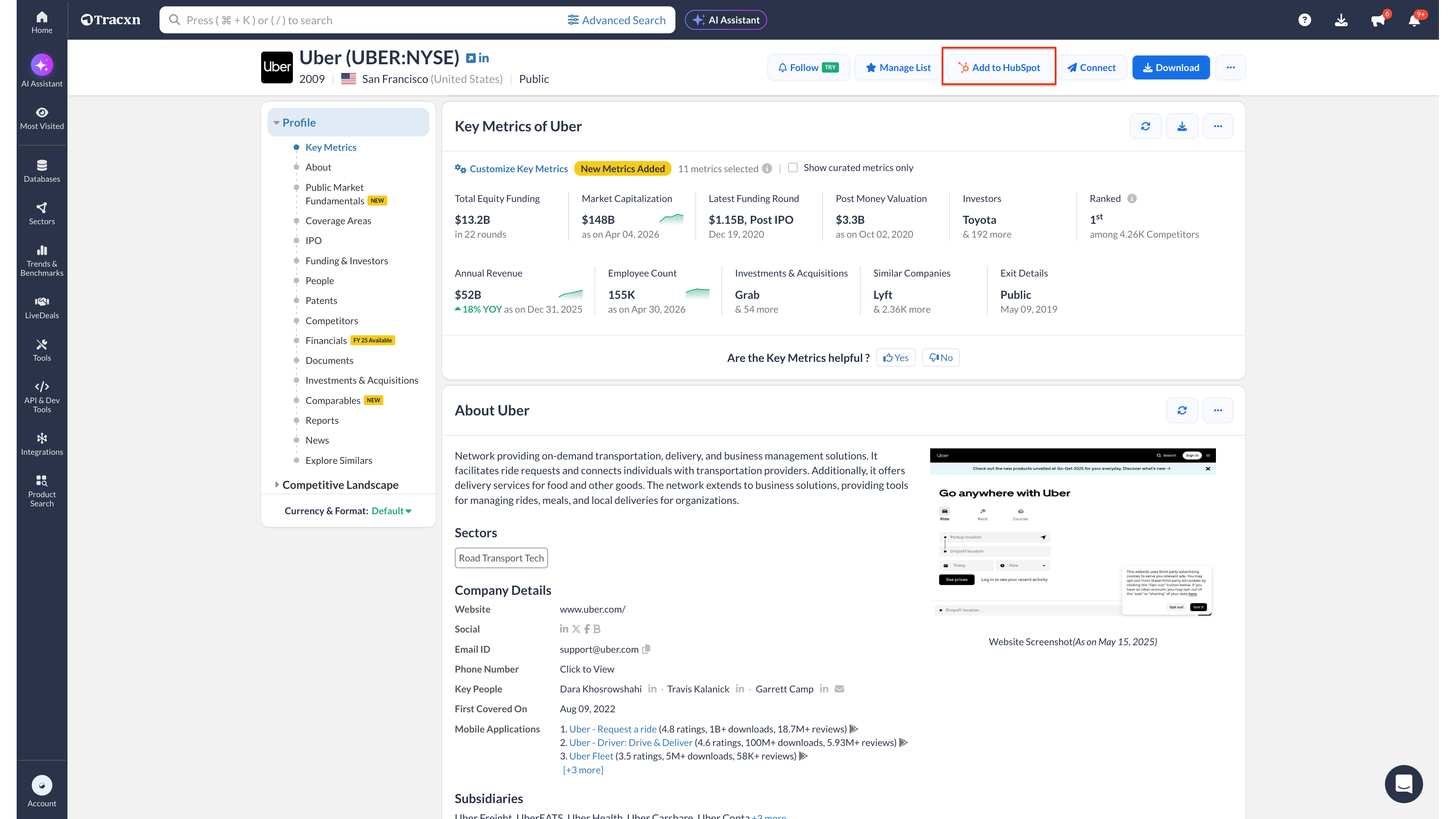The image size is (1456, 819).
Task: Open Integrations in the sidebar
Action: pos(42,444)
